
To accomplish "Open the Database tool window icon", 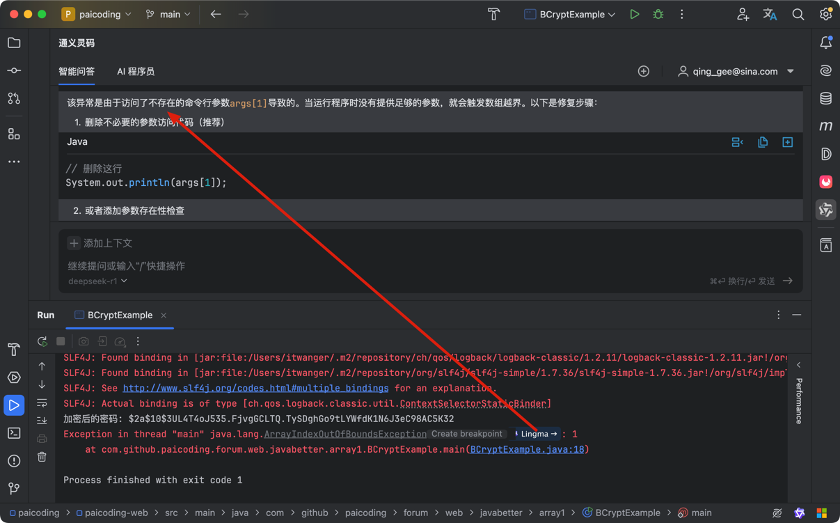I will pos(826,98).
